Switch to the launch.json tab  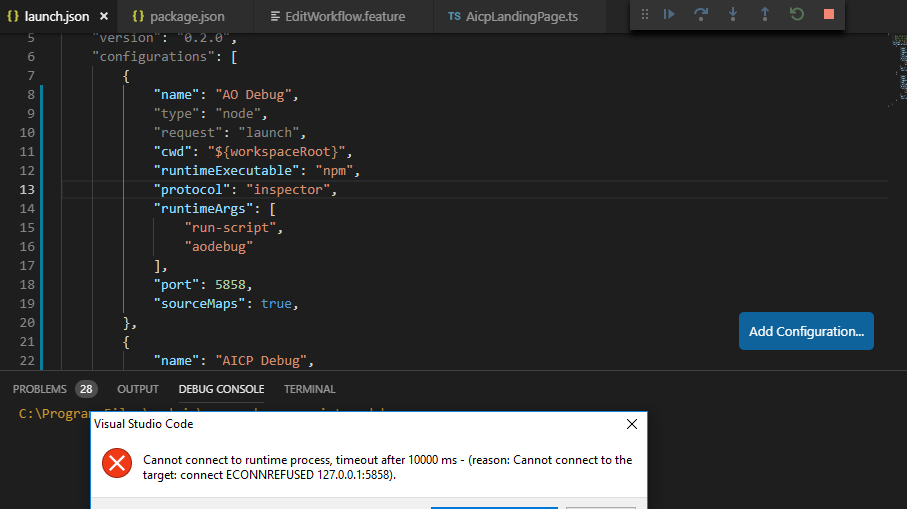(x=57, y=16)
